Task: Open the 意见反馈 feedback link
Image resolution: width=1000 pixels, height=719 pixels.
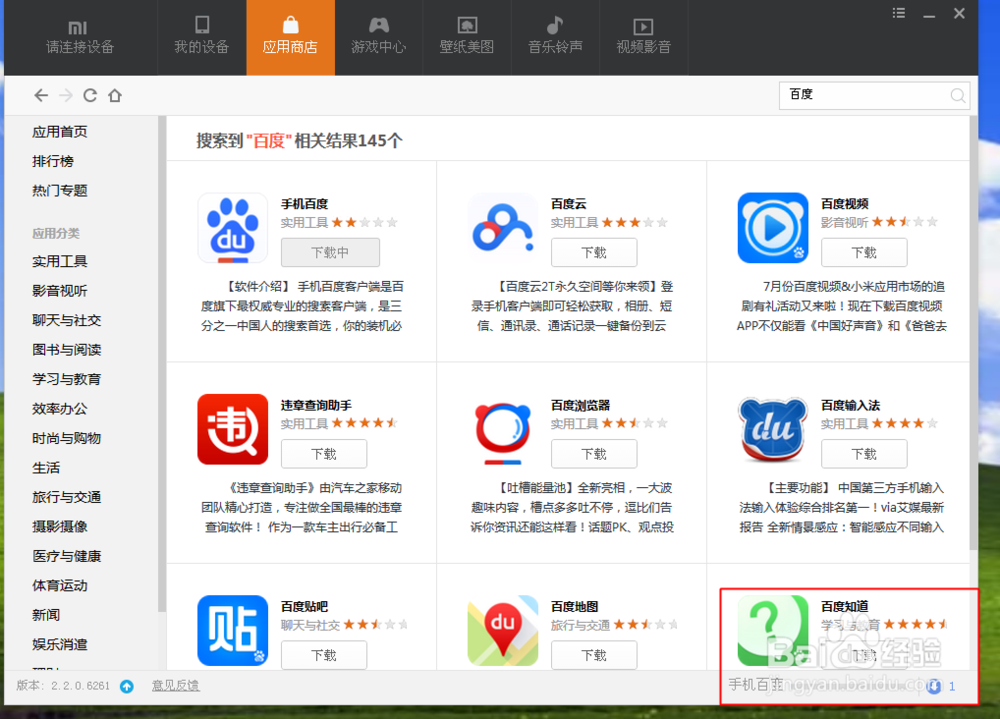Action: click(x=175, y=686)
